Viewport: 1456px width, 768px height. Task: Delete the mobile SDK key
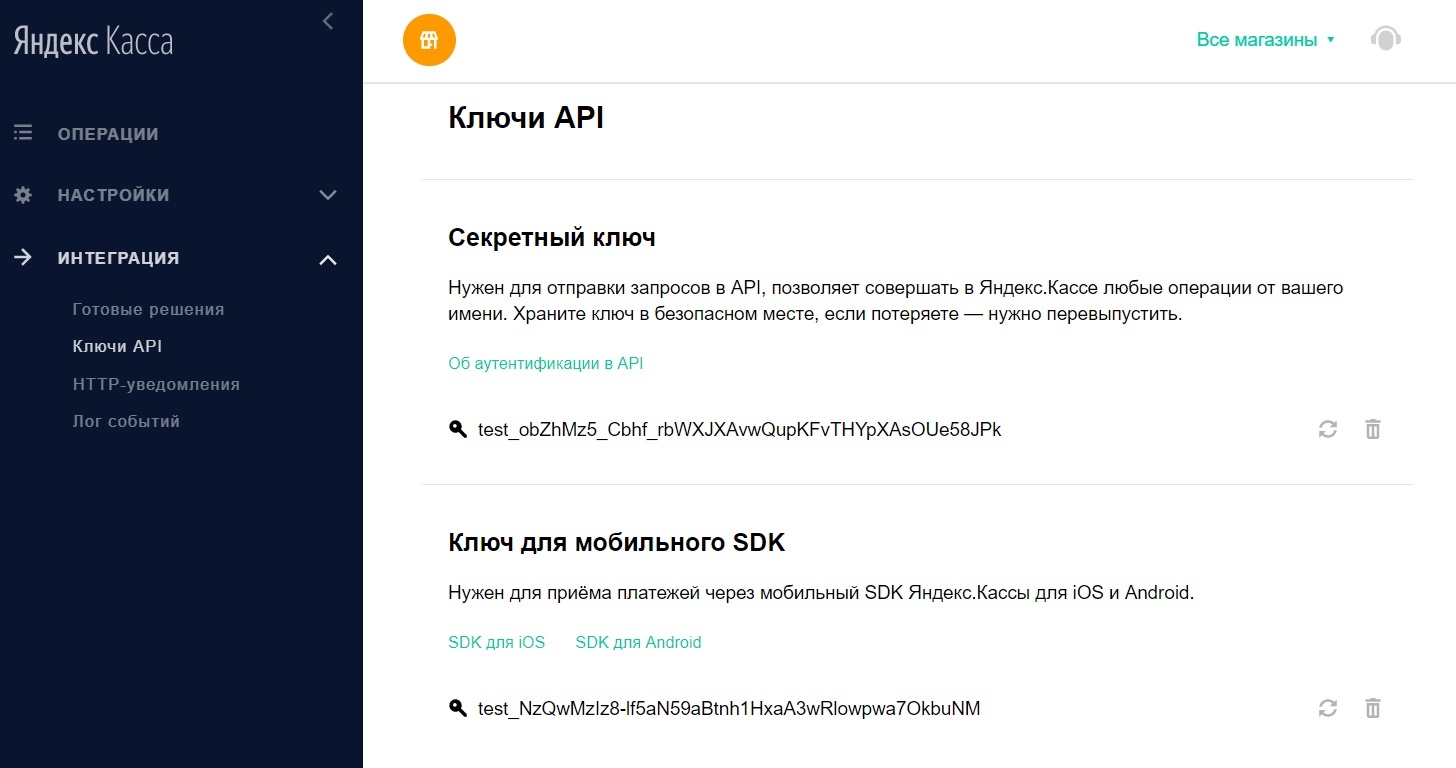point(1373,708)
